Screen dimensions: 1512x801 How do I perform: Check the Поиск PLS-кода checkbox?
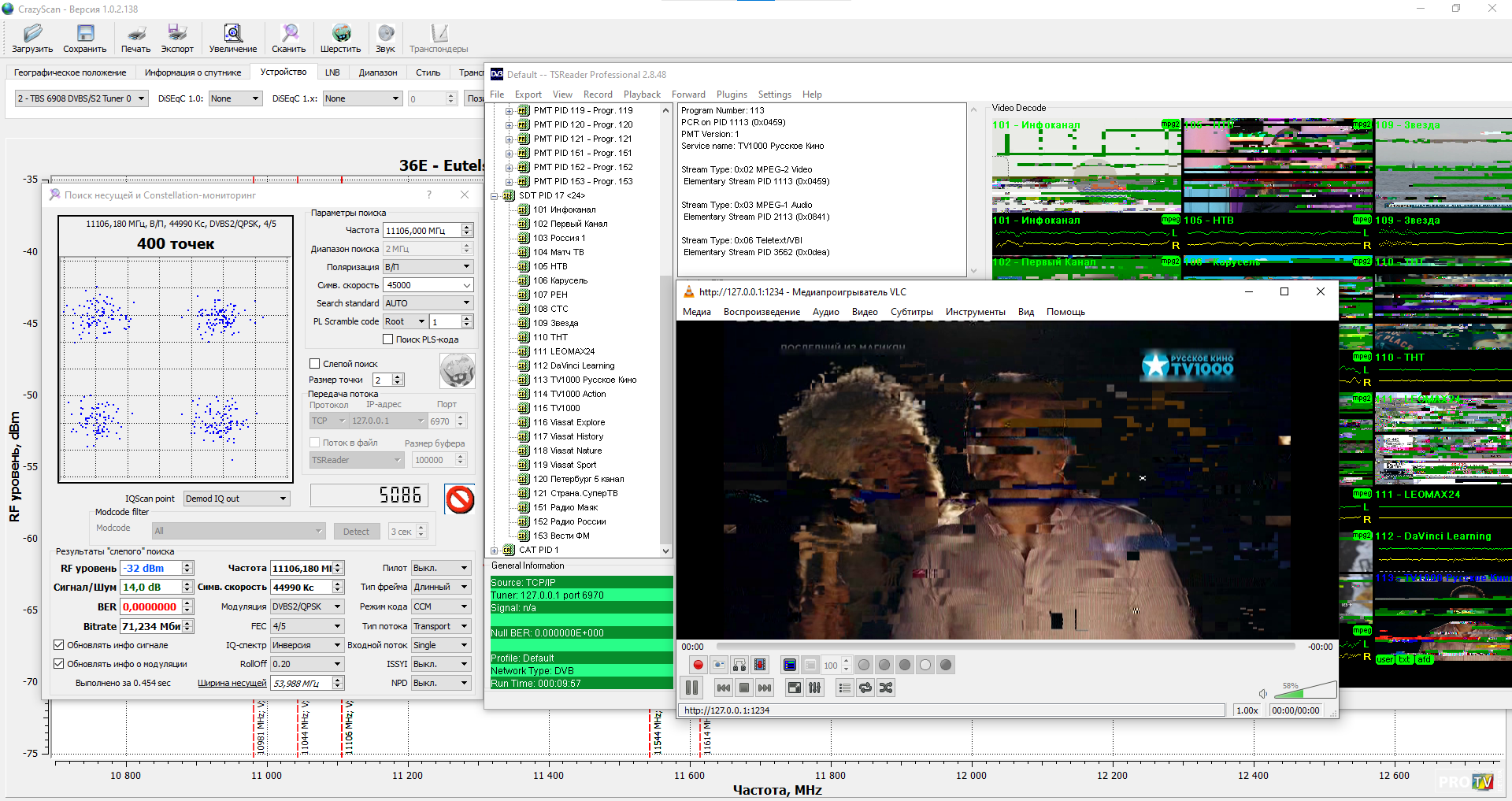pyautogui.click(x=388, y=339)
